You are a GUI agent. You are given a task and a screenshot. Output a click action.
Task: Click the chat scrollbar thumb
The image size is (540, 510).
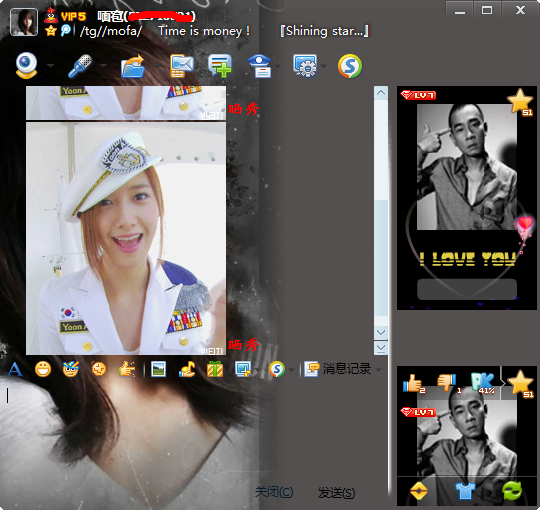[x=381, y=258]
